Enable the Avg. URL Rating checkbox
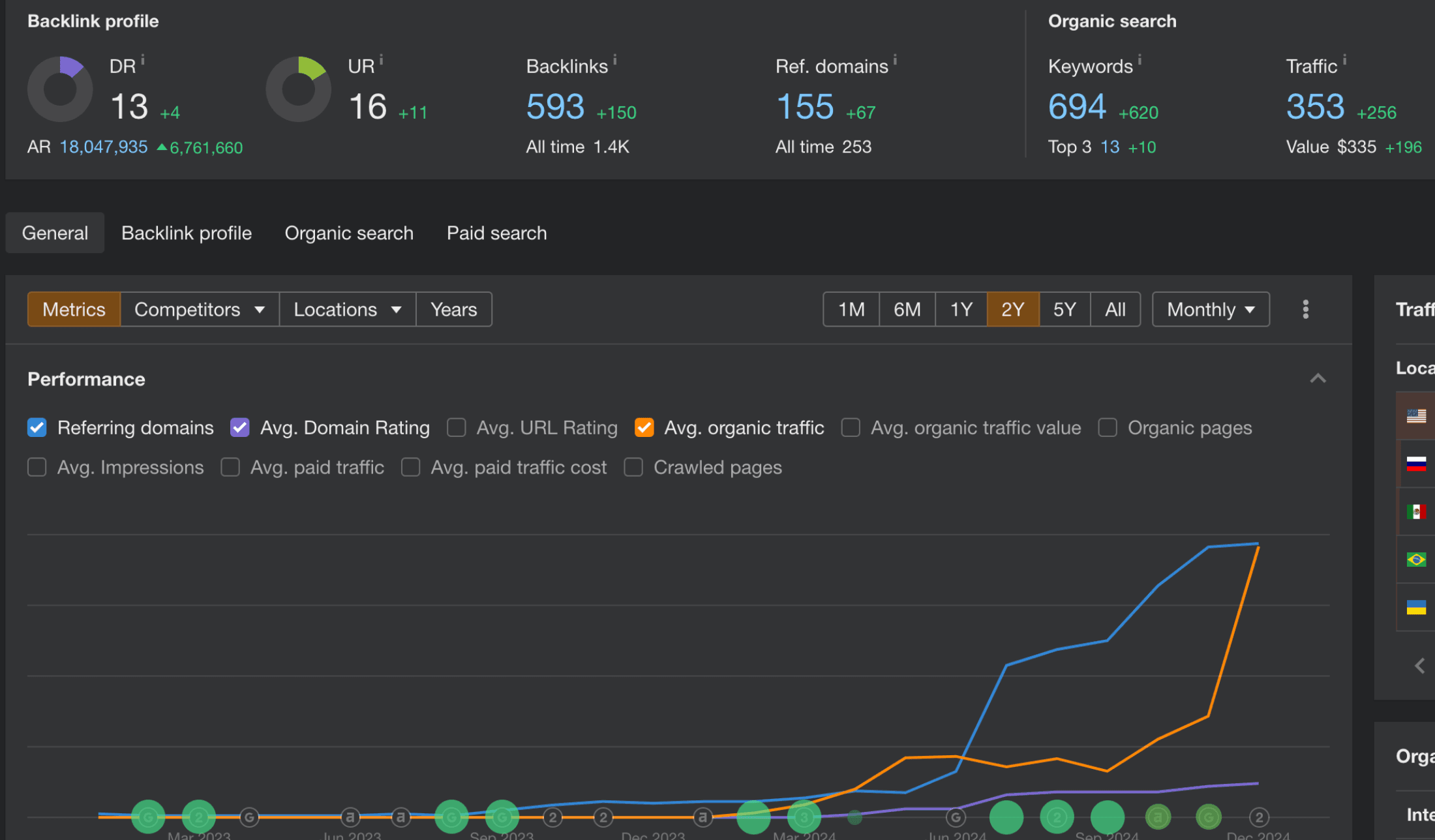 pyautogui.click(x=457, y=428)
